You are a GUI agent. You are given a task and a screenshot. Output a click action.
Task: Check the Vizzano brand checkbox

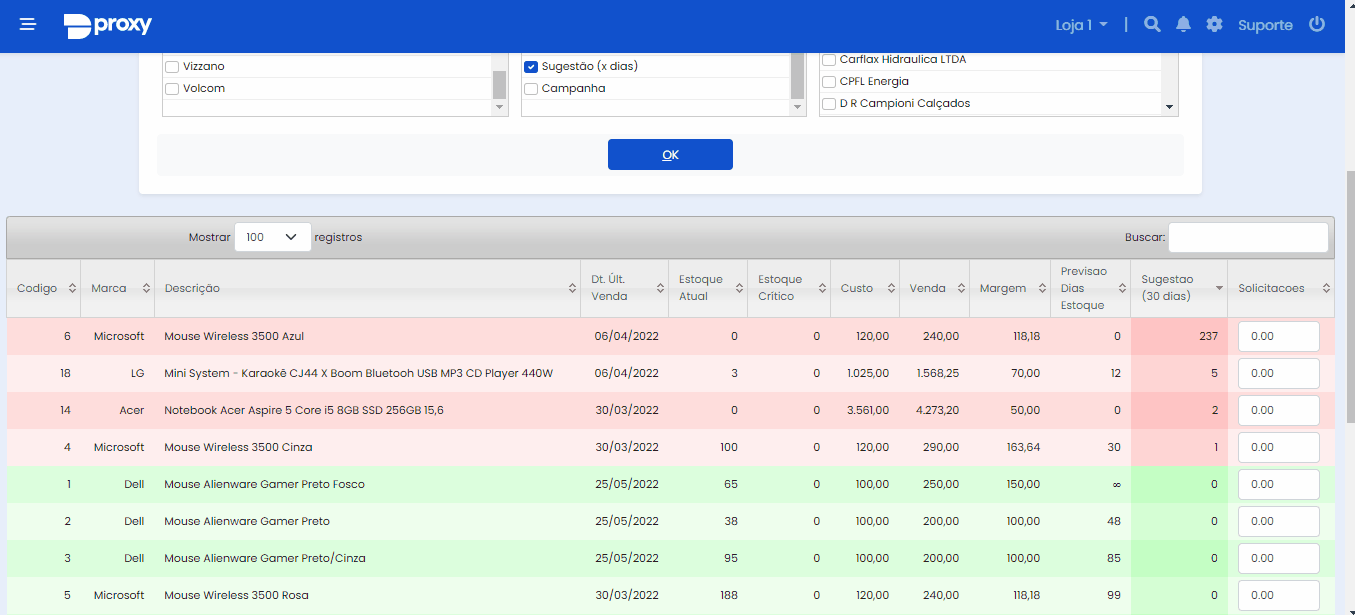[x=172, y=67]
